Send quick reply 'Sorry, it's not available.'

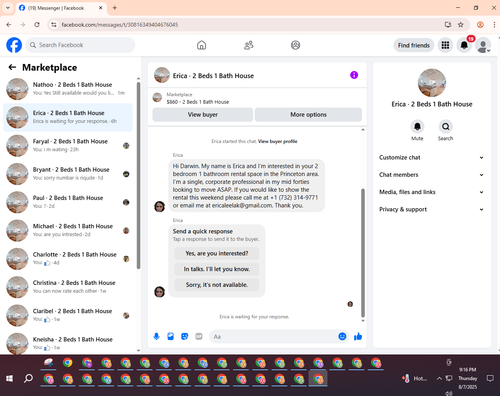pyautogui.click(x=217, y=285)
